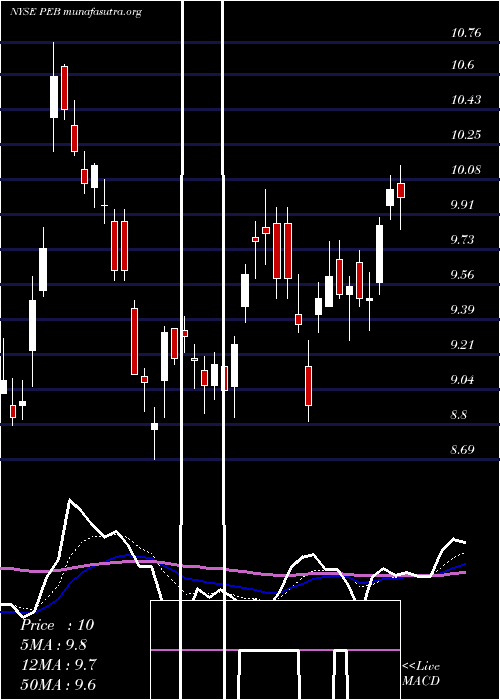The height and width of the screenshot is (700, 500).
Task: Click the 10.43 price axis label
Action: 466,100
